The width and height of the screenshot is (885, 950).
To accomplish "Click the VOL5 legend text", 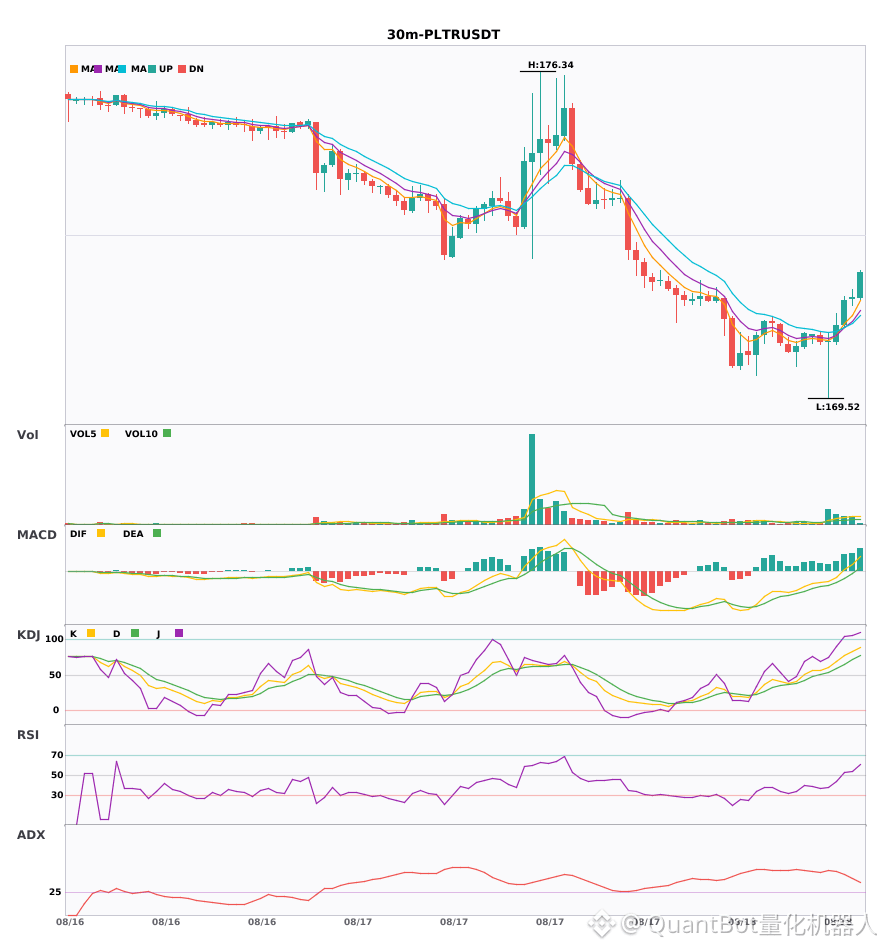I will tap(83, 434).
